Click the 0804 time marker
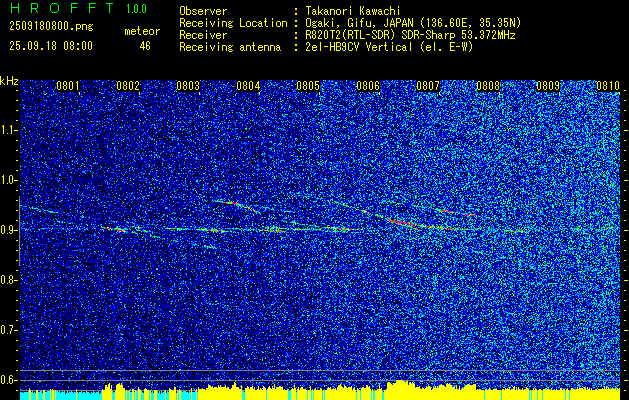This screenshot has width=629, height=400. [248, 86]
